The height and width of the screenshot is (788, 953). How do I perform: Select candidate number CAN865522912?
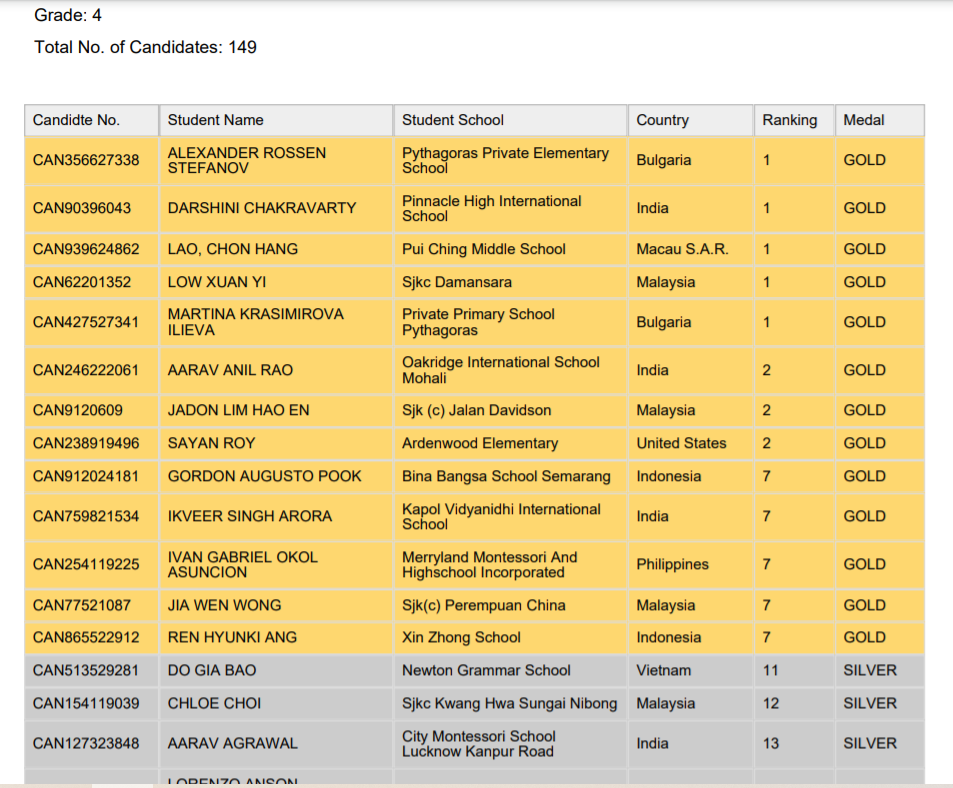point(86,637)
